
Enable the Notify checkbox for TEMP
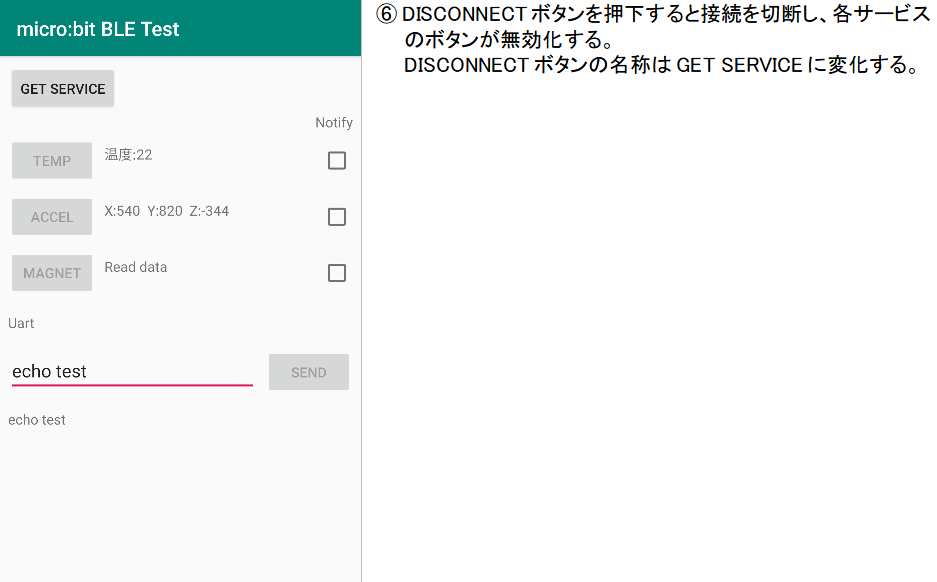tap(336, 160)
